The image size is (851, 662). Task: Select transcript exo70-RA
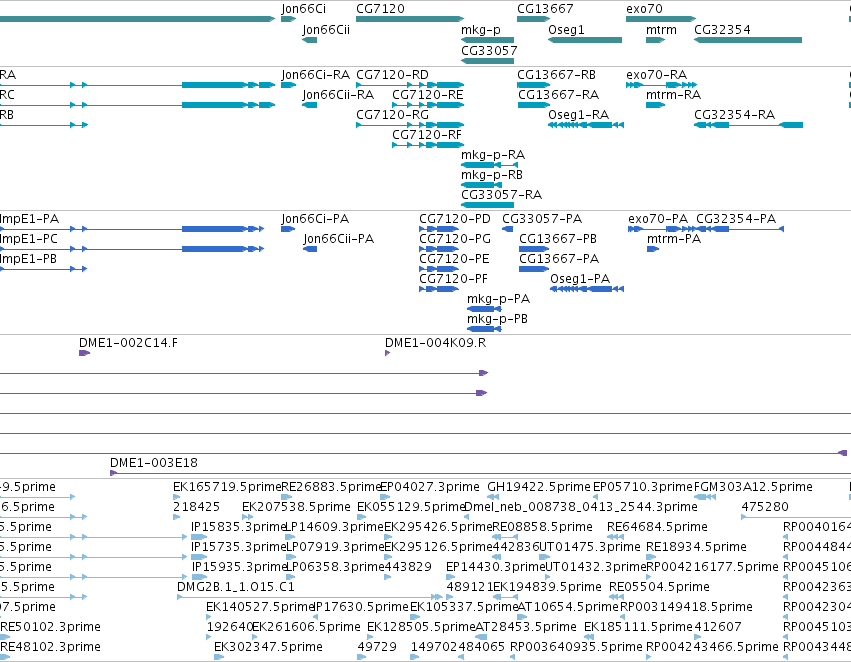(661, 85)
